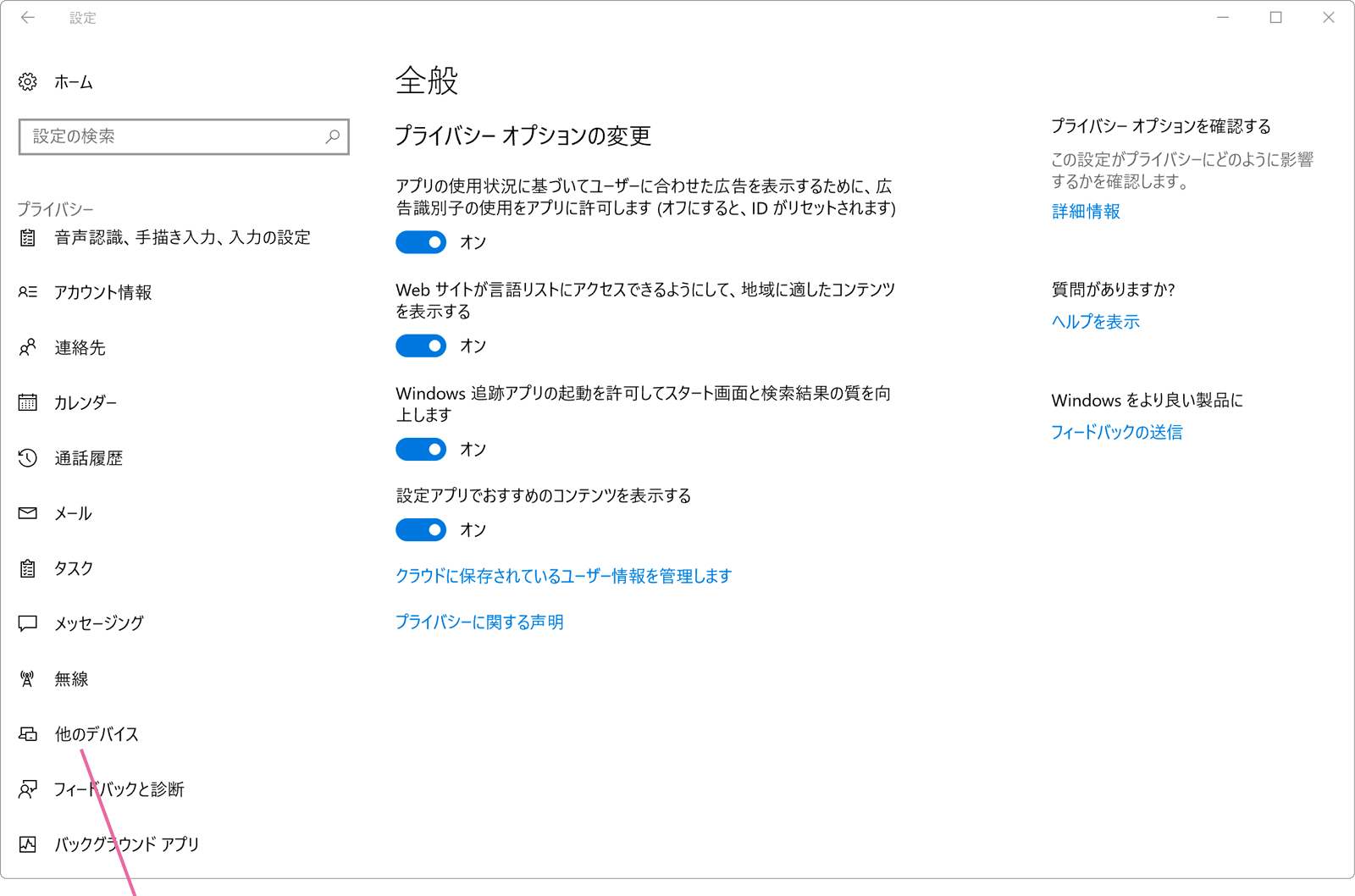Click the call history clock icon
1355x896 pixels.
(x=28, y=458)
